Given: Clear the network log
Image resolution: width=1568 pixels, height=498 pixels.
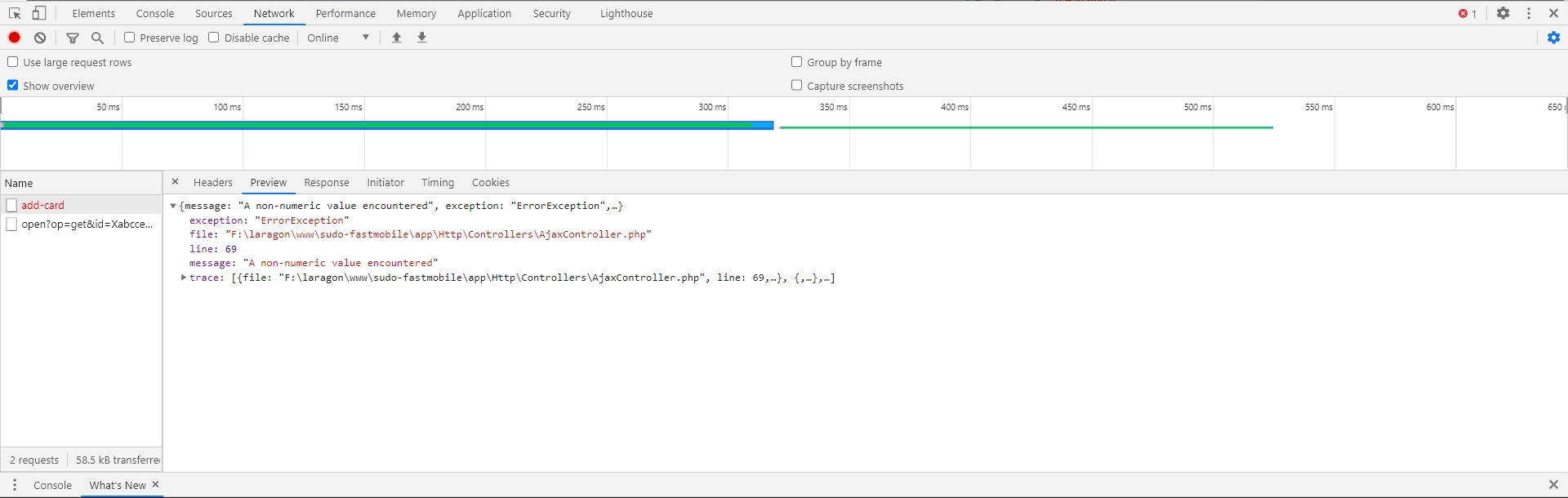Looking at the screenshot, I should [x=40, y=38].
